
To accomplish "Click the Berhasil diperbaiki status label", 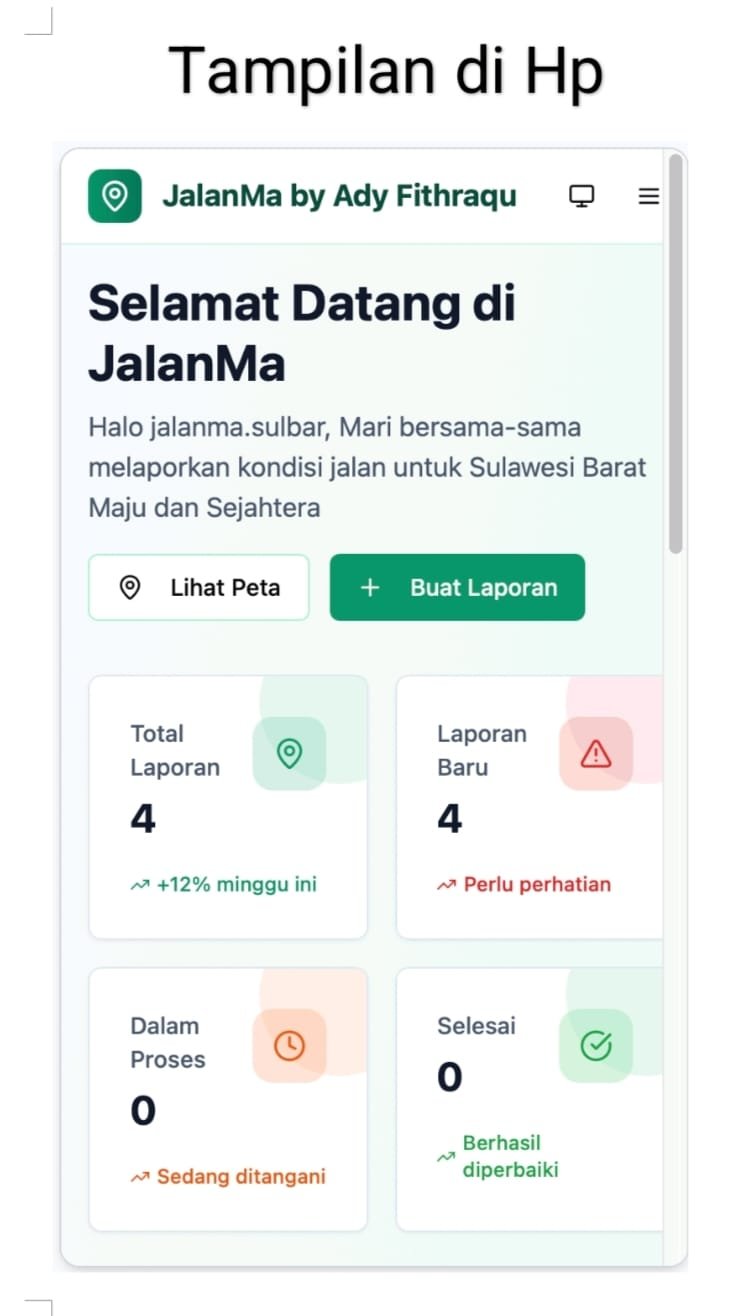I will (510, 1156).
